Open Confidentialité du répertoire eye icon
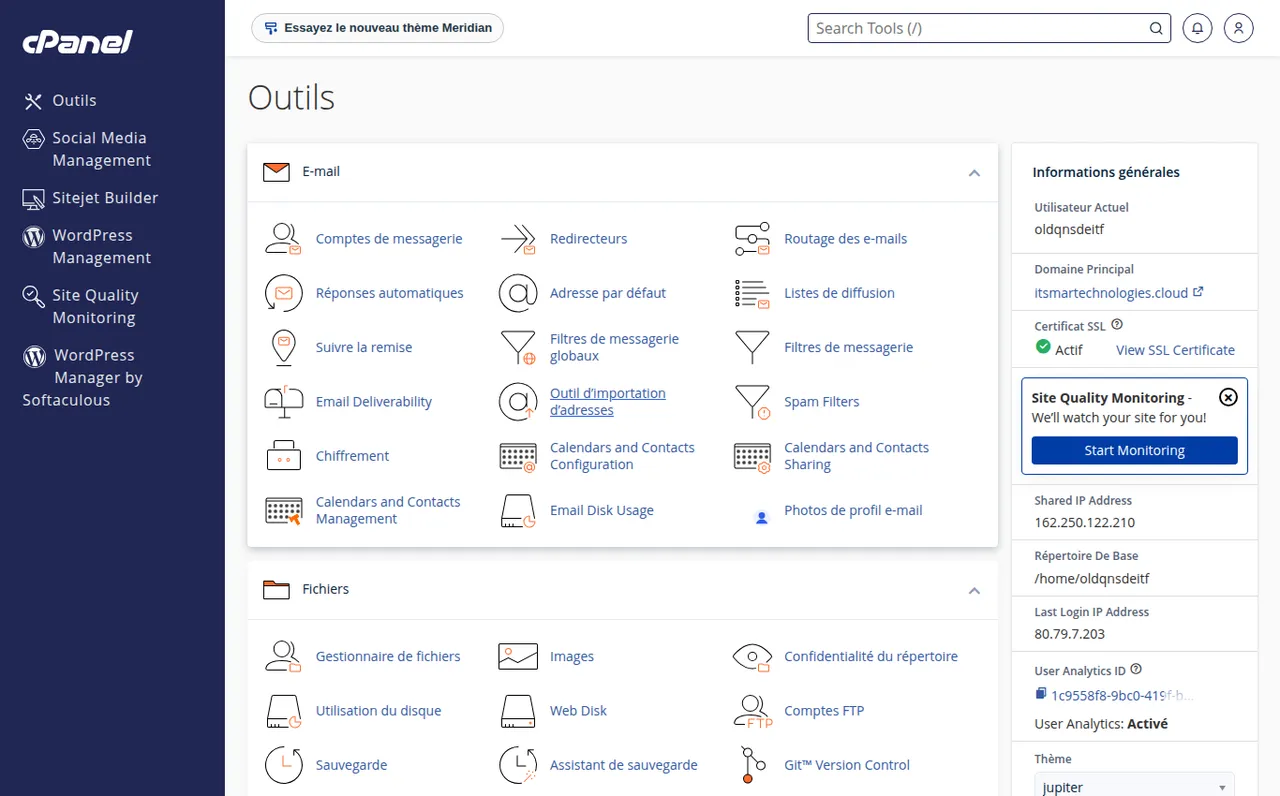The width and height of the screenshot is (1280, 796). (752, 656)
